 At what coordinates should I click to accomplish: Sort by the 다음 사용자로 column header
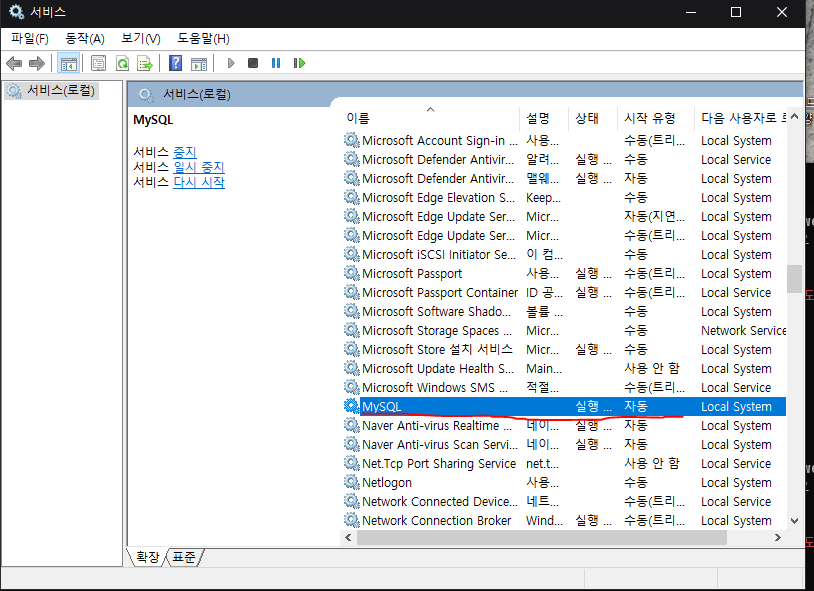coord(741,118)
